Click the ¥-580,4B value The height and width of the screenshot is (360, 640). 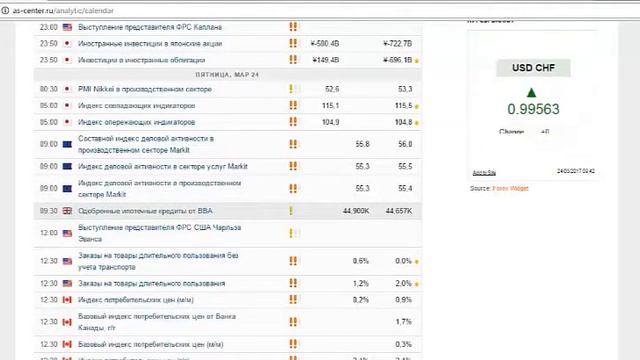coord(324,44)
